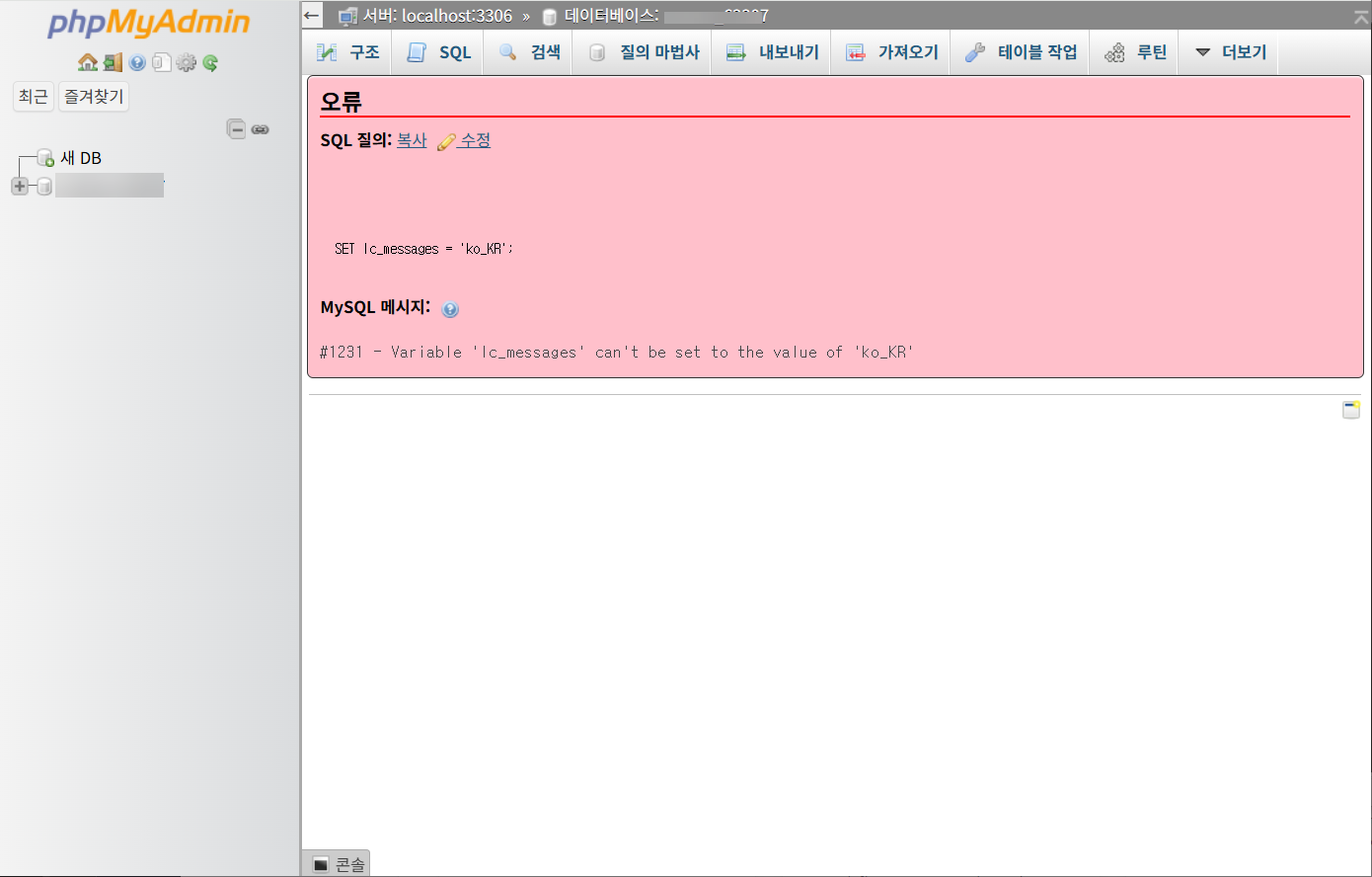The height and width of the screenshot is (877, 1372).
Task: Go back using the left arrow
Action: tap(311, 15)
